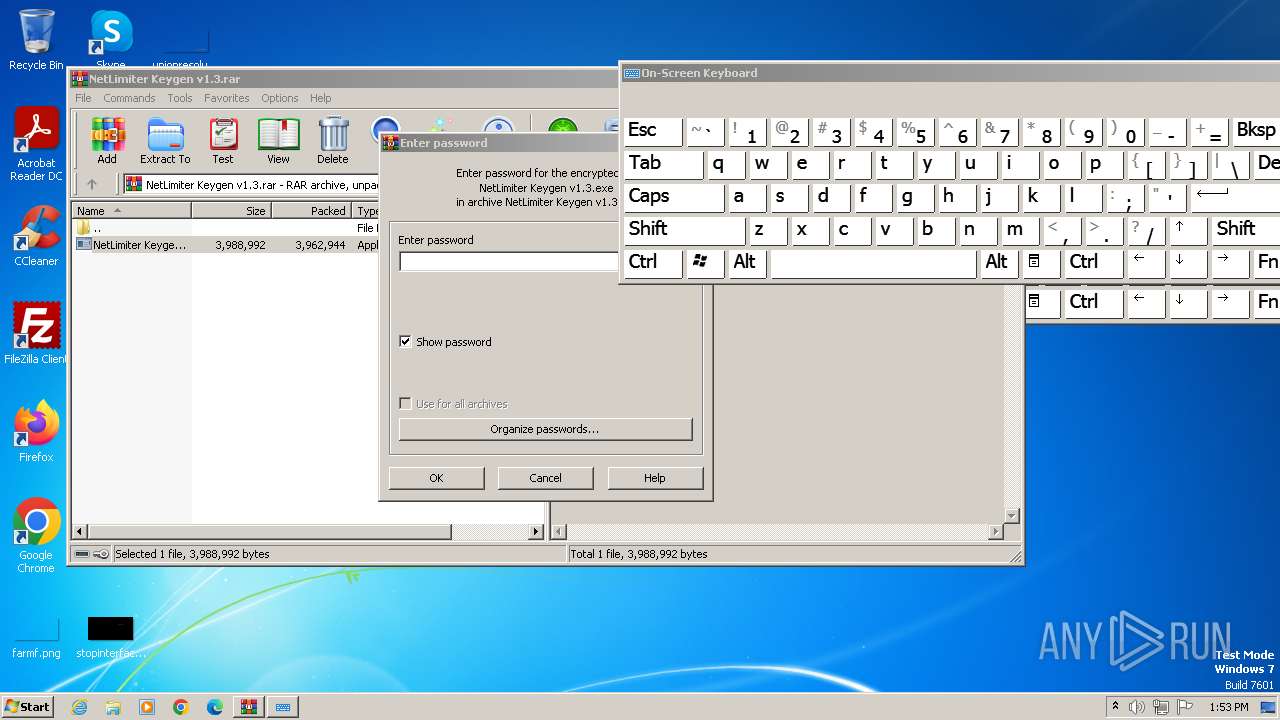1280x720 pixels.
Task: Toggle right Shift key on On-Screen Keyboard
Action: (1246, 229)
